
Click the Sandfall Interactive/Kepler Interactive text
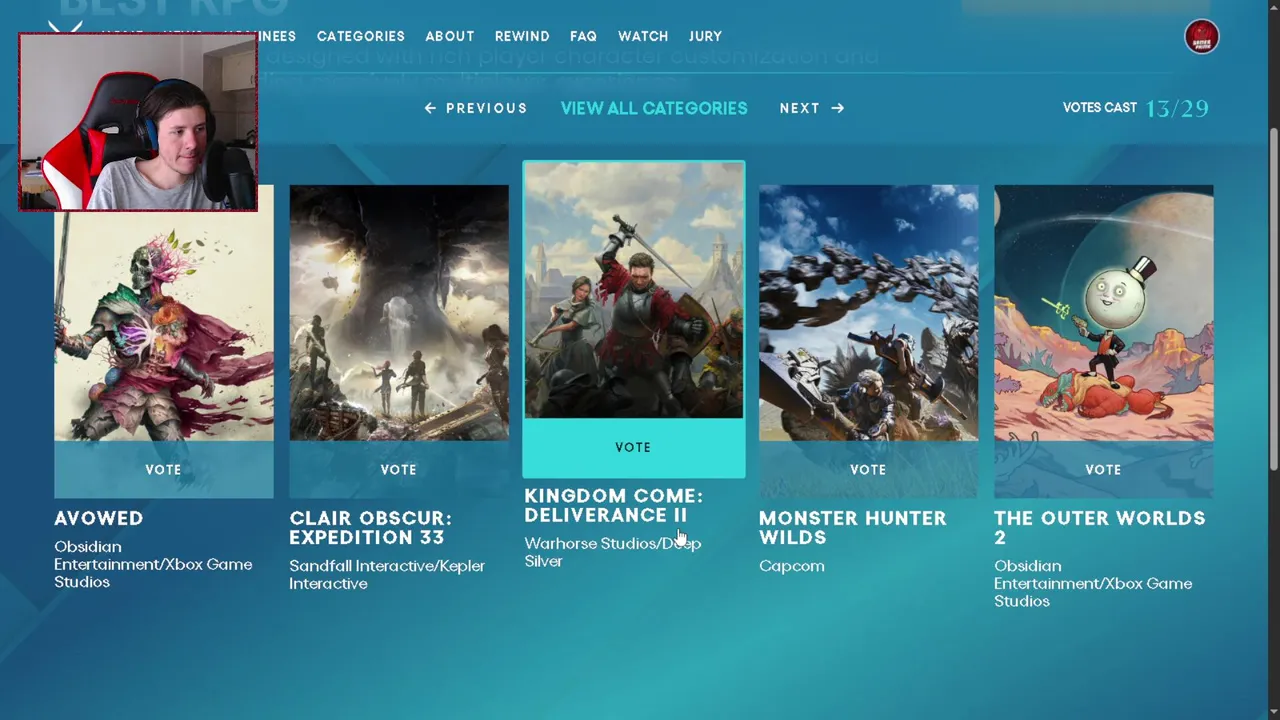[x=387, y=575]
